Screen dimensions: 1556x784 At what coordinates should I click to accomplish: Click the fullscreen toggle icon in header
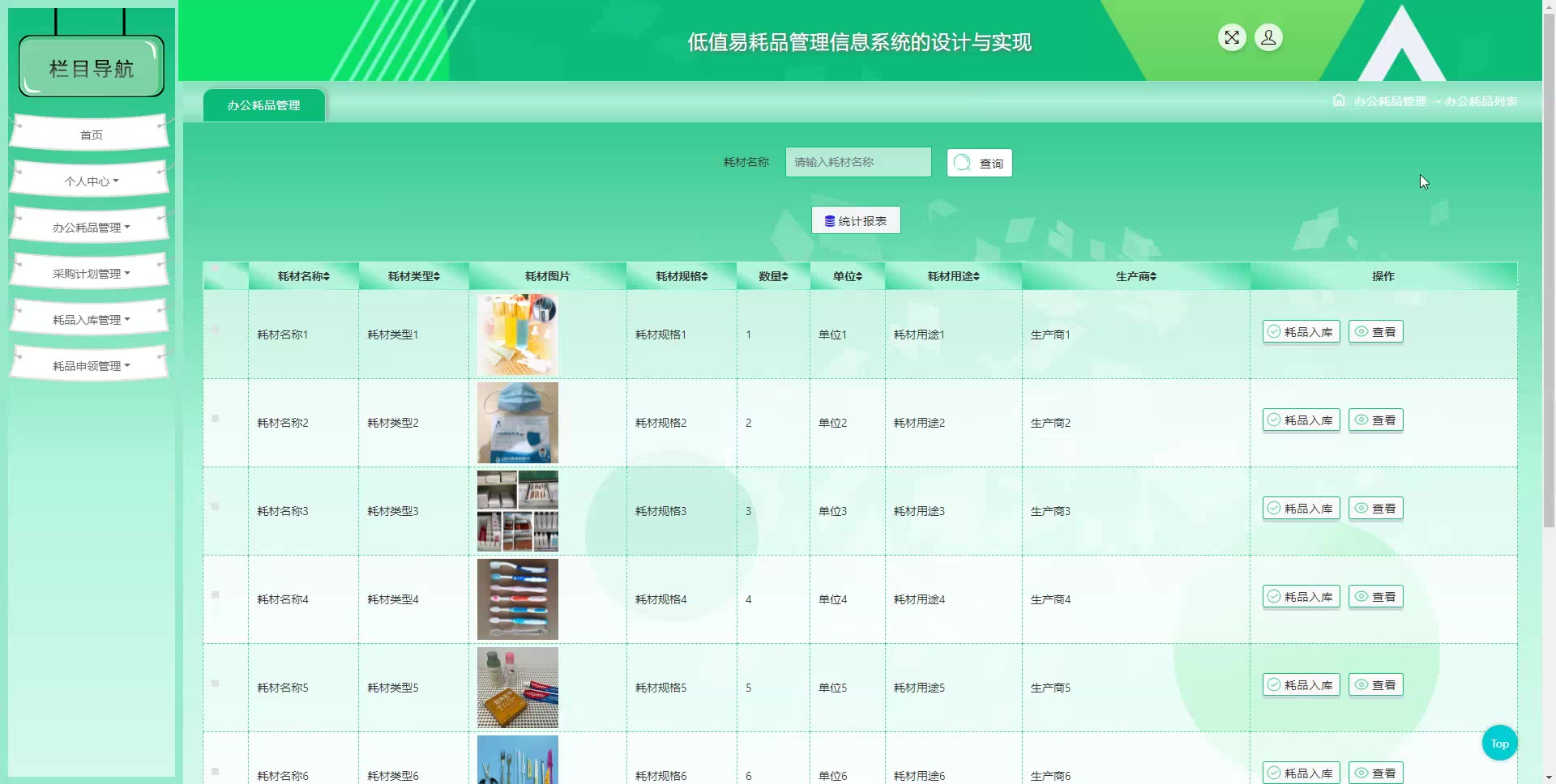click(x=1232, y=37)
